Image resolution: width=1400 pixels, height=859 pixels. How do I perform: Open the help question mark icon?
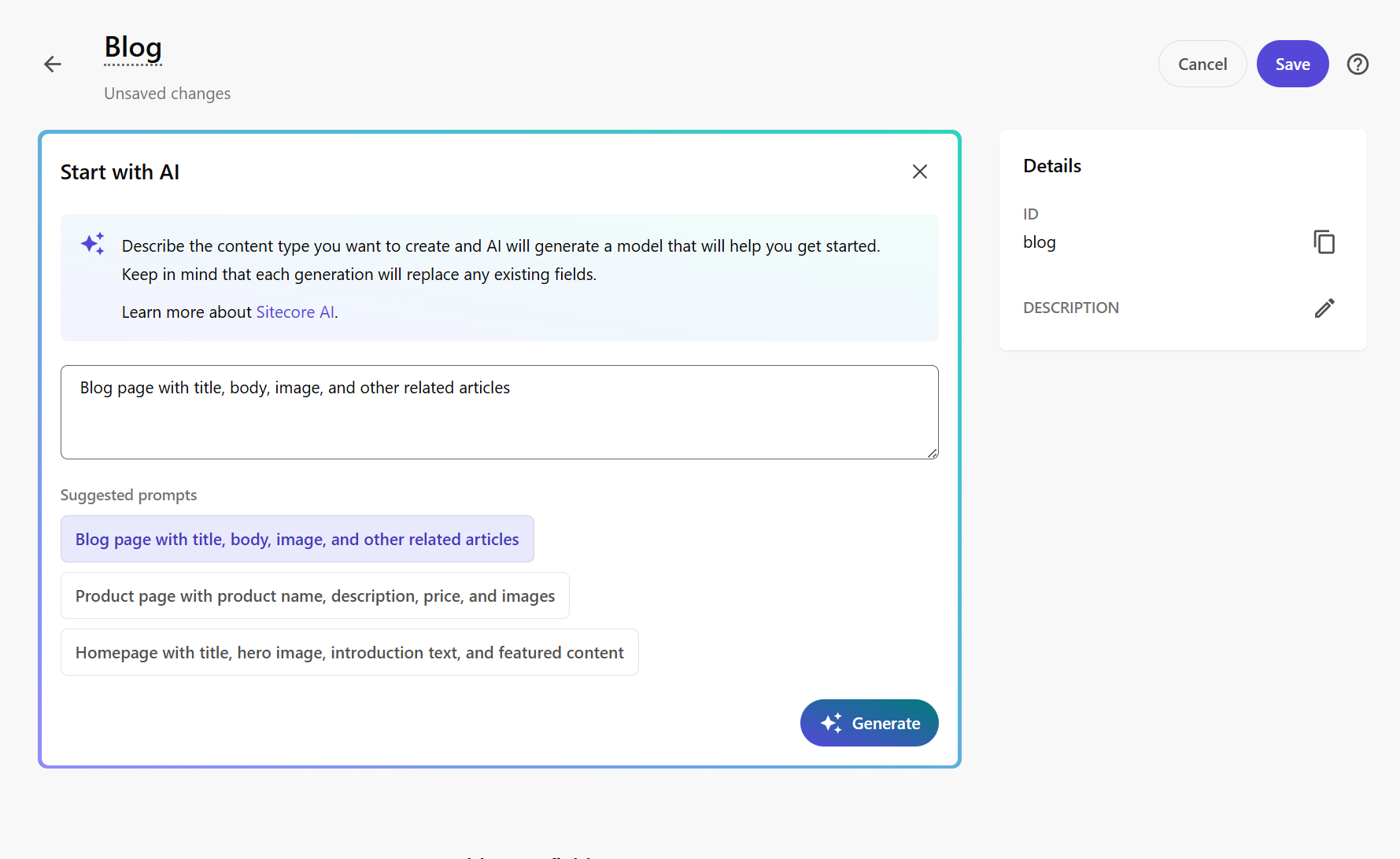(1358, 64)
